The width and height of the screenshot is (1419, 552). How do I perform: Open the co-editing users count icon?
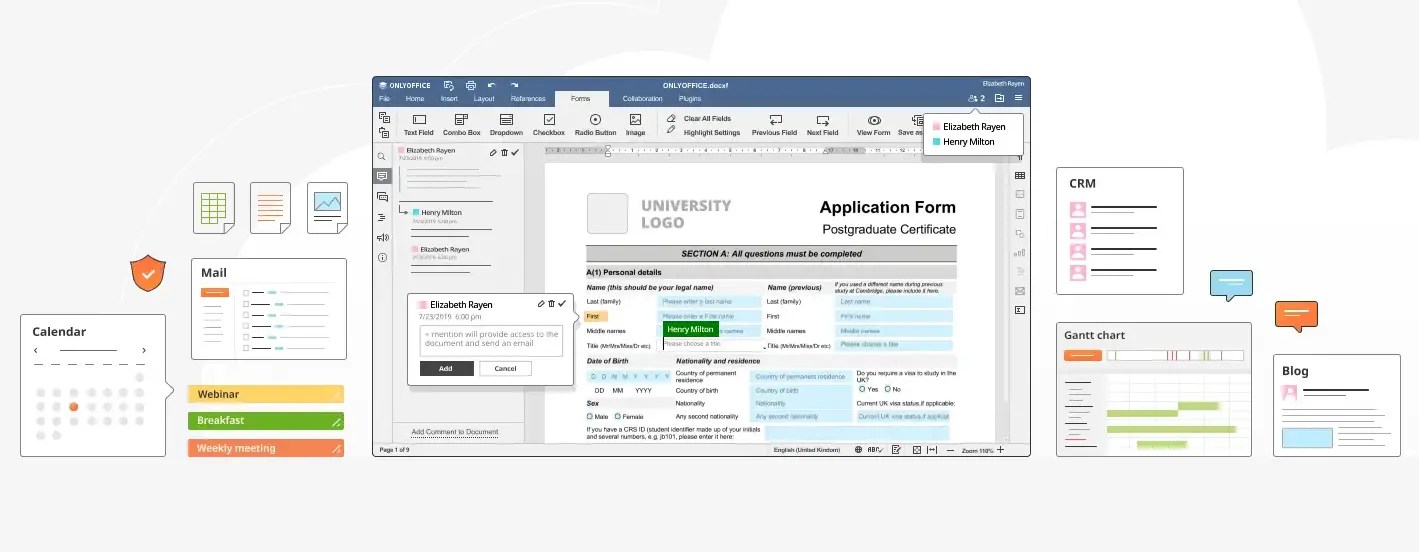click(x=976, y=98)
